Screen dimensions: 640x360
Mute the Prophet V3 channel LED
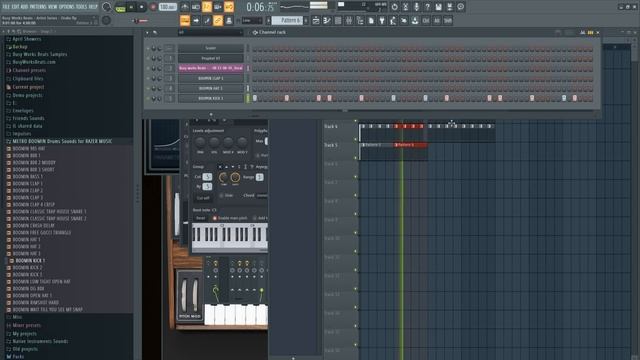148,58
